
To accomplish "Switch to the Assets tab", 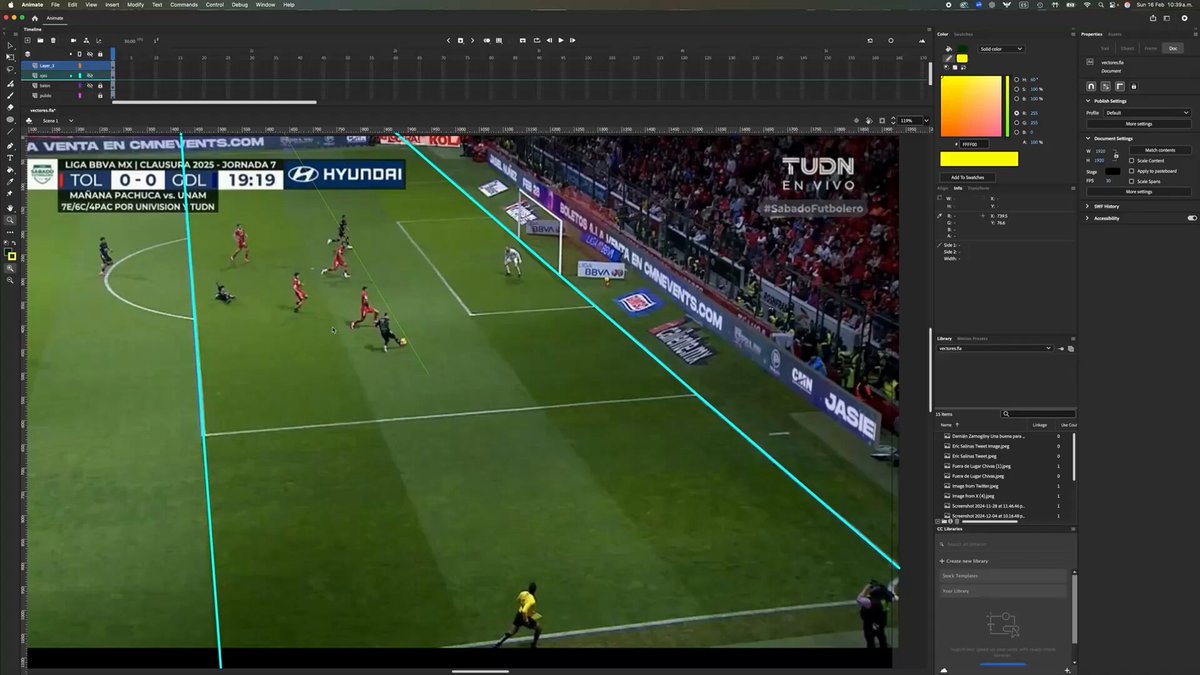I will 1114,34.
